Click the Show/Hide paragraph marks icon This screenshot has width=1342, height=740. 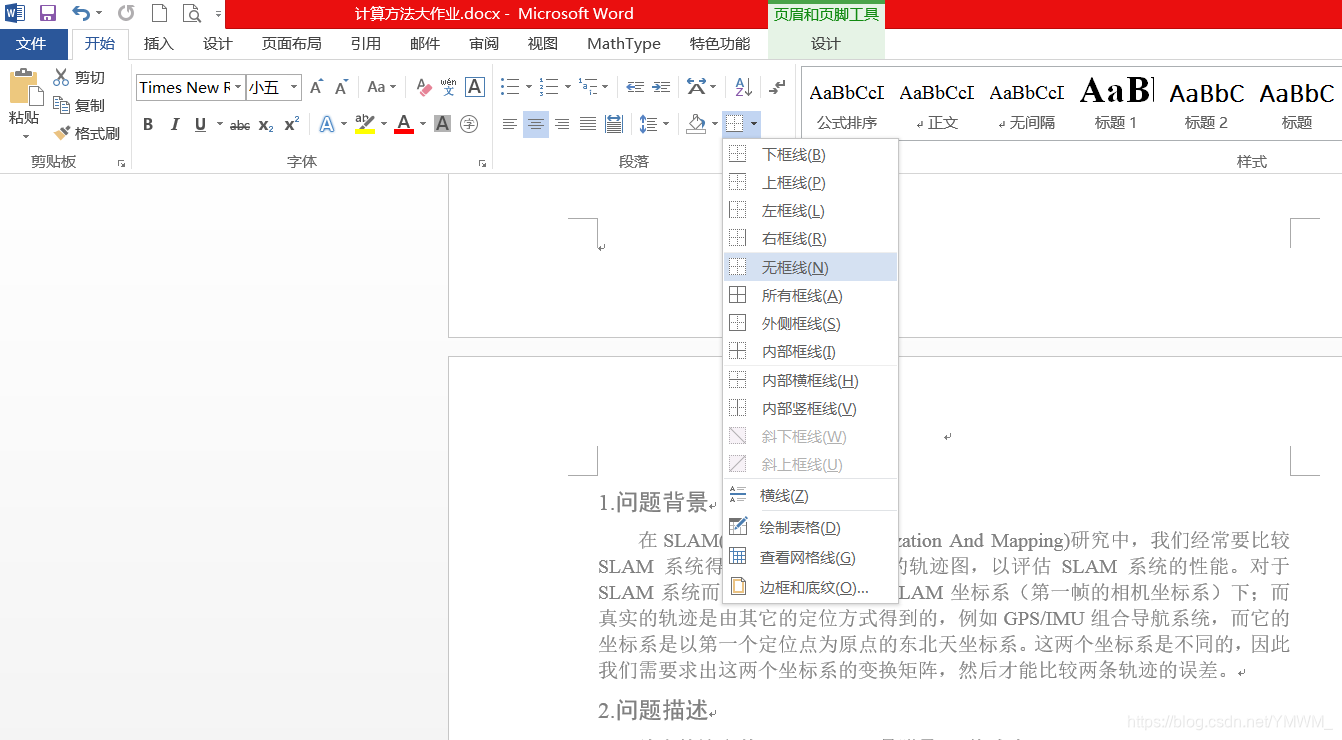778,88
